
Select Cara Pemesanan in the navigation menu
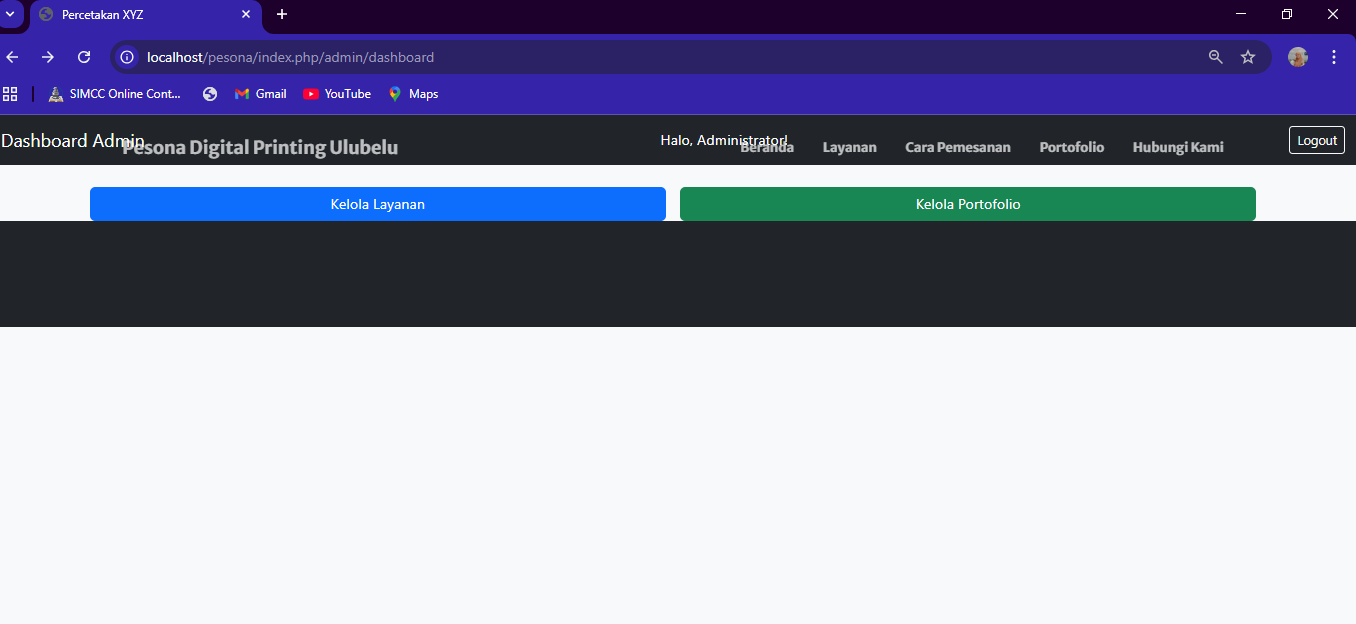[957, 148]
